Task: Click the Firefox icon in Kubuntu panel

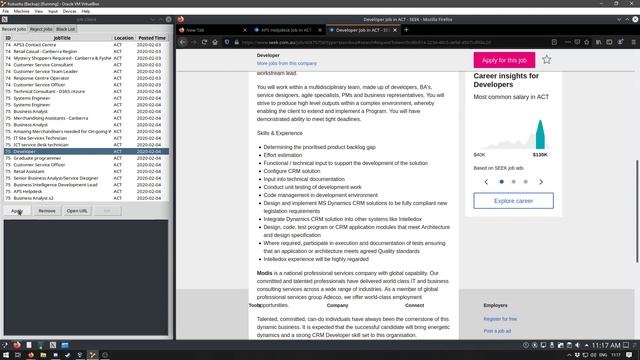Action: click(17, 345)
